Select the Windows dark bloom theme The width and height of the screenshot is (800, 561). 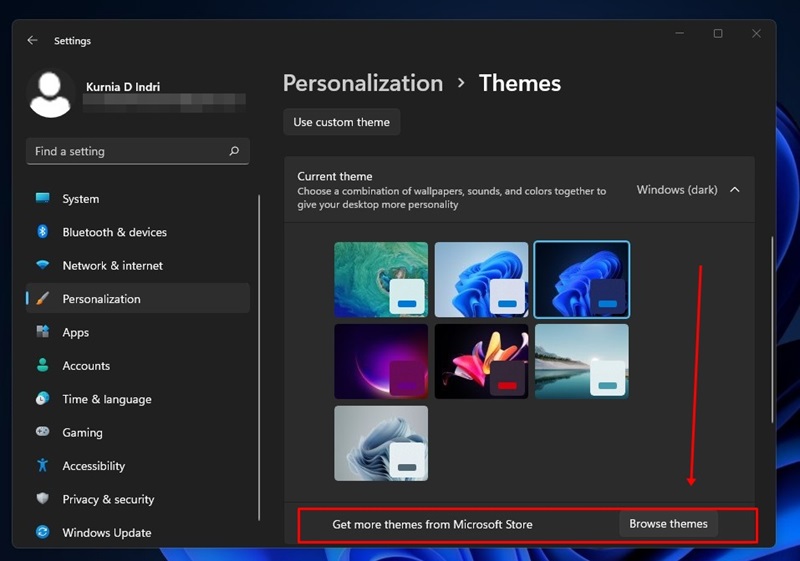coord(582,279)
